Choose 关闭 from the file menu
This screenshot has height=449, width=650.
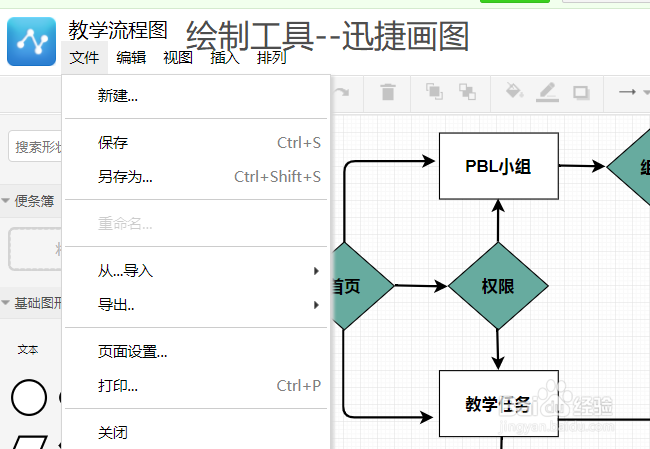(x=196, y=432)
